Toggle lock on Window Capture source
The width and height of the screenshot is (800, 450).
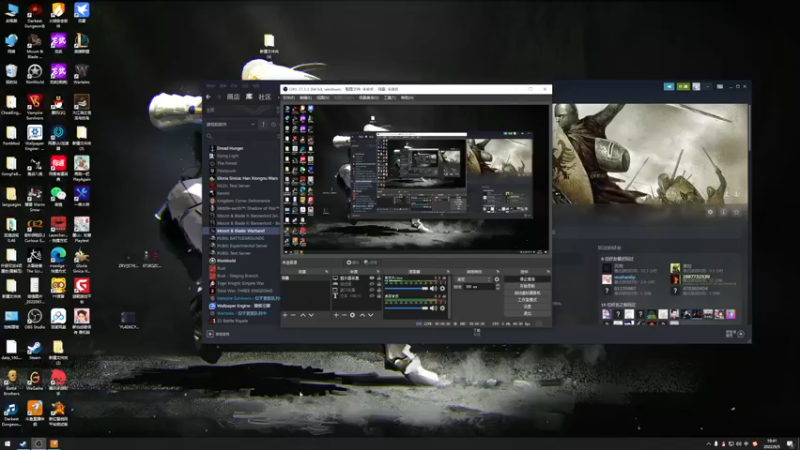pos(378,290)
